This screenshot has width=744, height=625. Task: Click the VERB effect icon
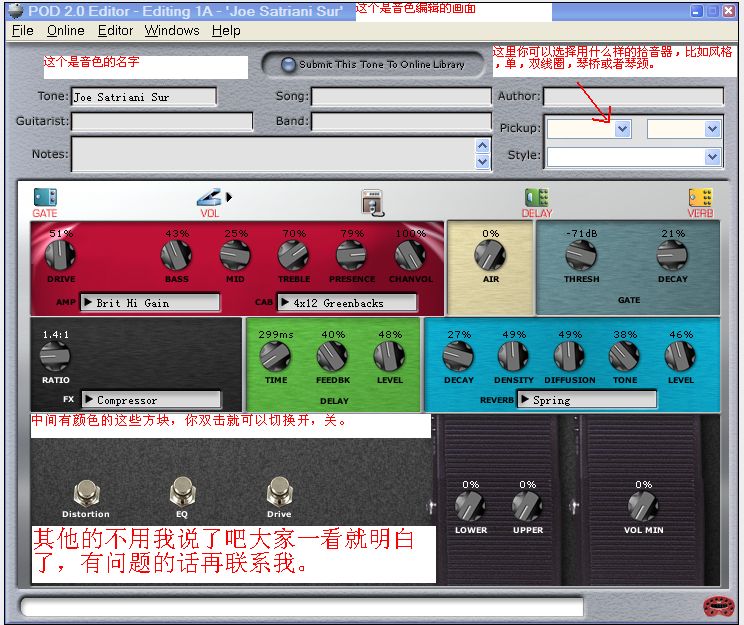pos(701,197)
